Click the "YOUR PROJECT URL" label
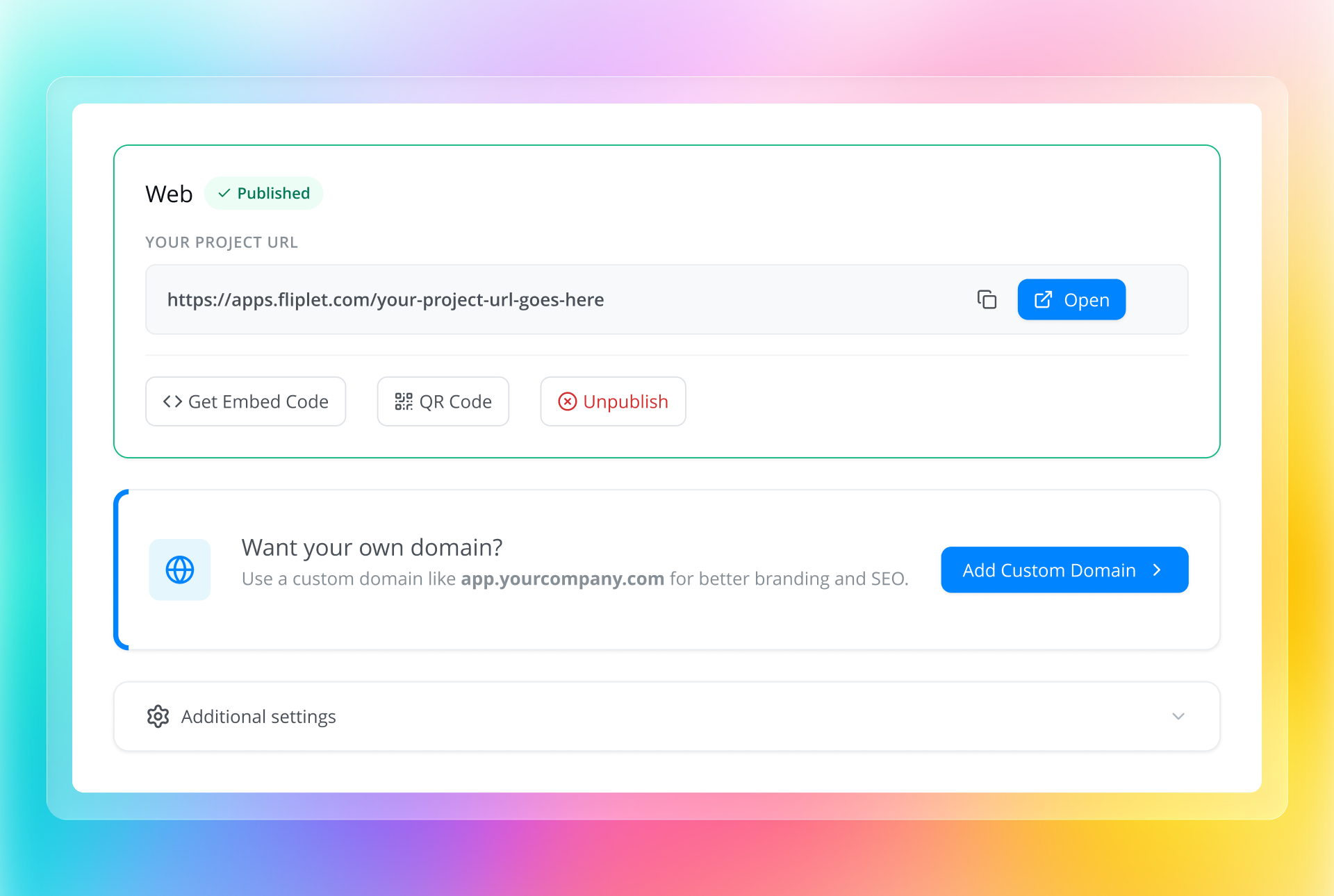Viewport: 1334px width, 896px height. click(x=222, y=242)
